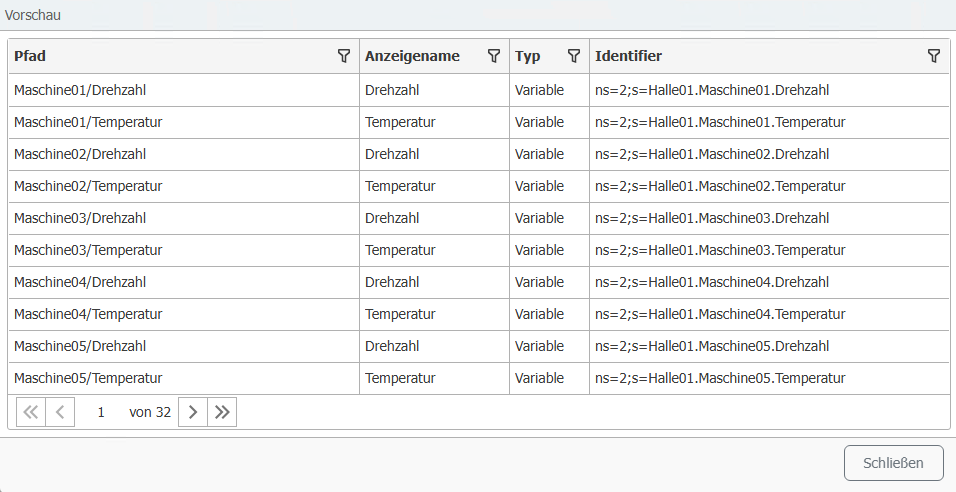The image size is (956, 492).
Task: Open the Anzeigename column filter
Action: [x=494, y=56]
